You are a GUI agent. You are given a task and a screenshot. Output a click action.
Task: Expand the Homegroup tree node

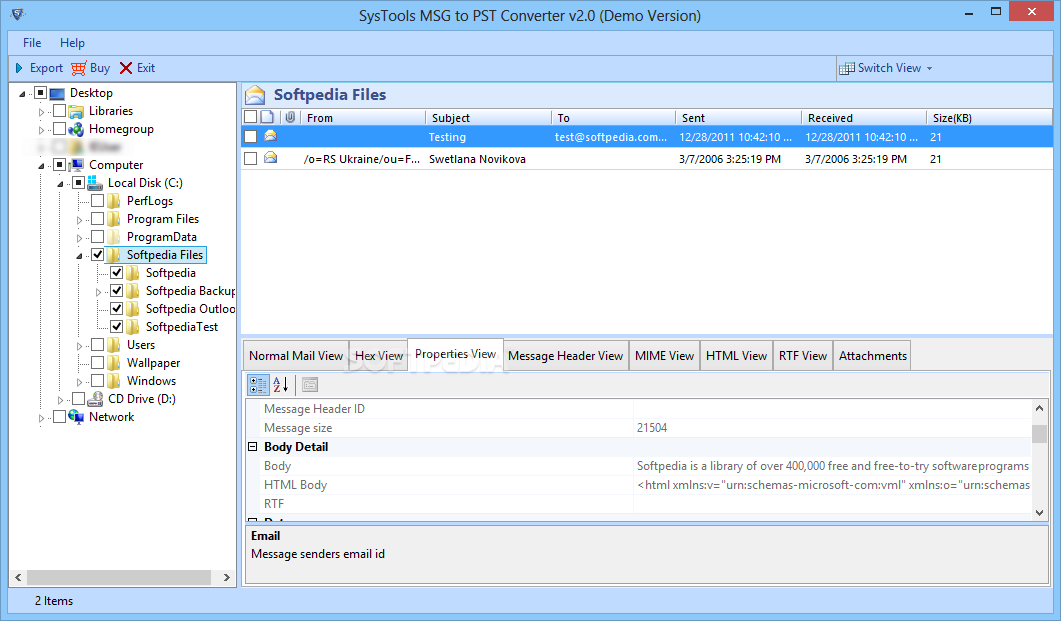click(41, 130)
